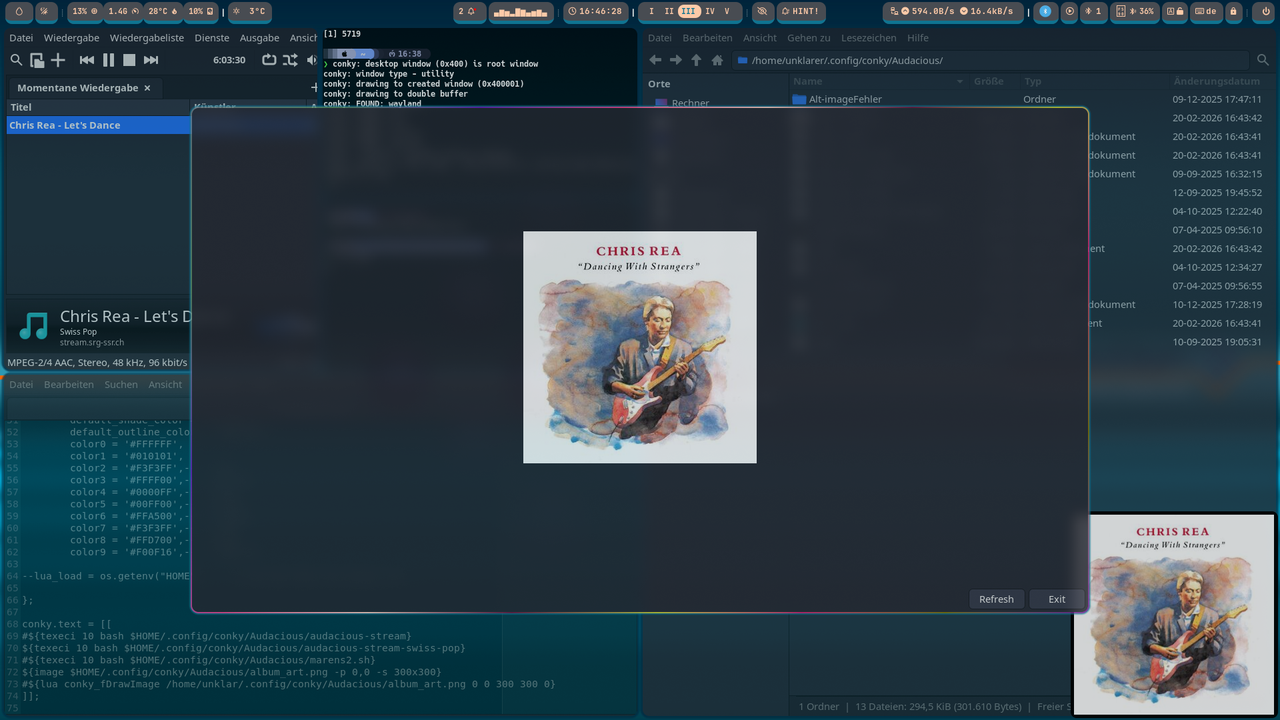
Task: Open search tool in Audacious toolbar
Action: 16,60
